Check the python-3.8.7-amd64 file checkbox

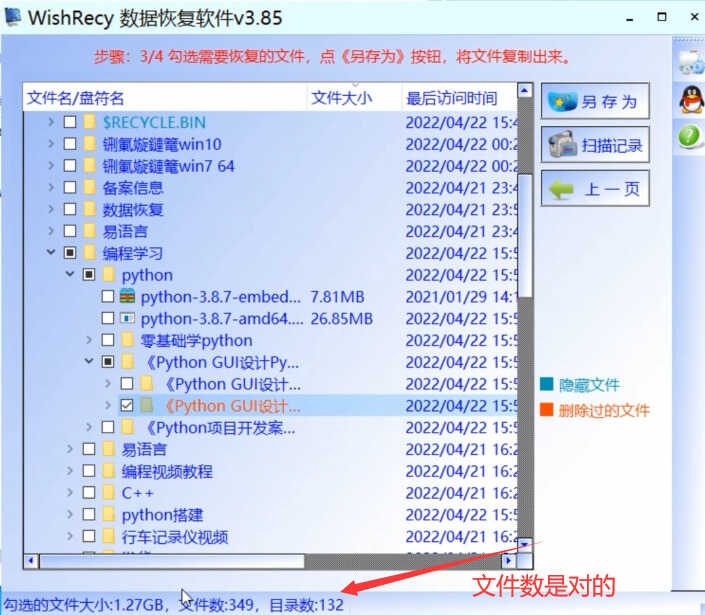click(x=107, y=318)
